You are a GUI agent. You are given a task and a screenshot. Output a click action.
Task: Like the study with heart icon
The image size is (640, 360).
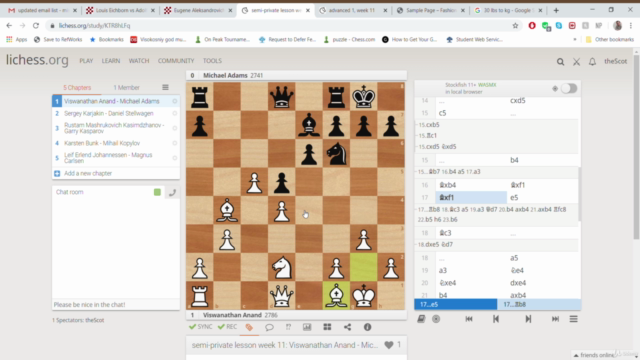(x=389, y=345)
